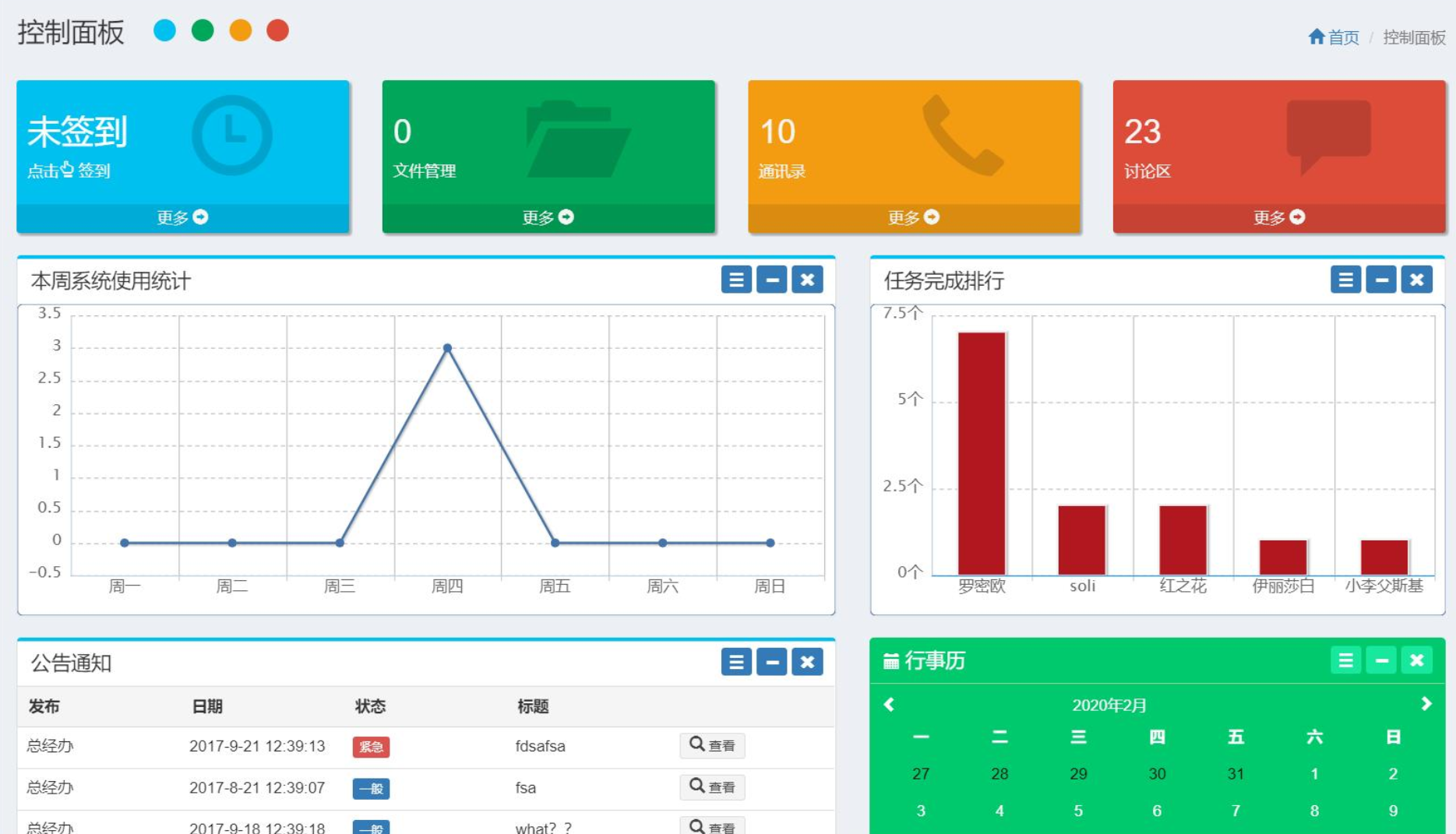View the fdsafsa announcement with 查看
Image resolution: width=1456 pixels, height=834 pixels.
tap(713, 745)
